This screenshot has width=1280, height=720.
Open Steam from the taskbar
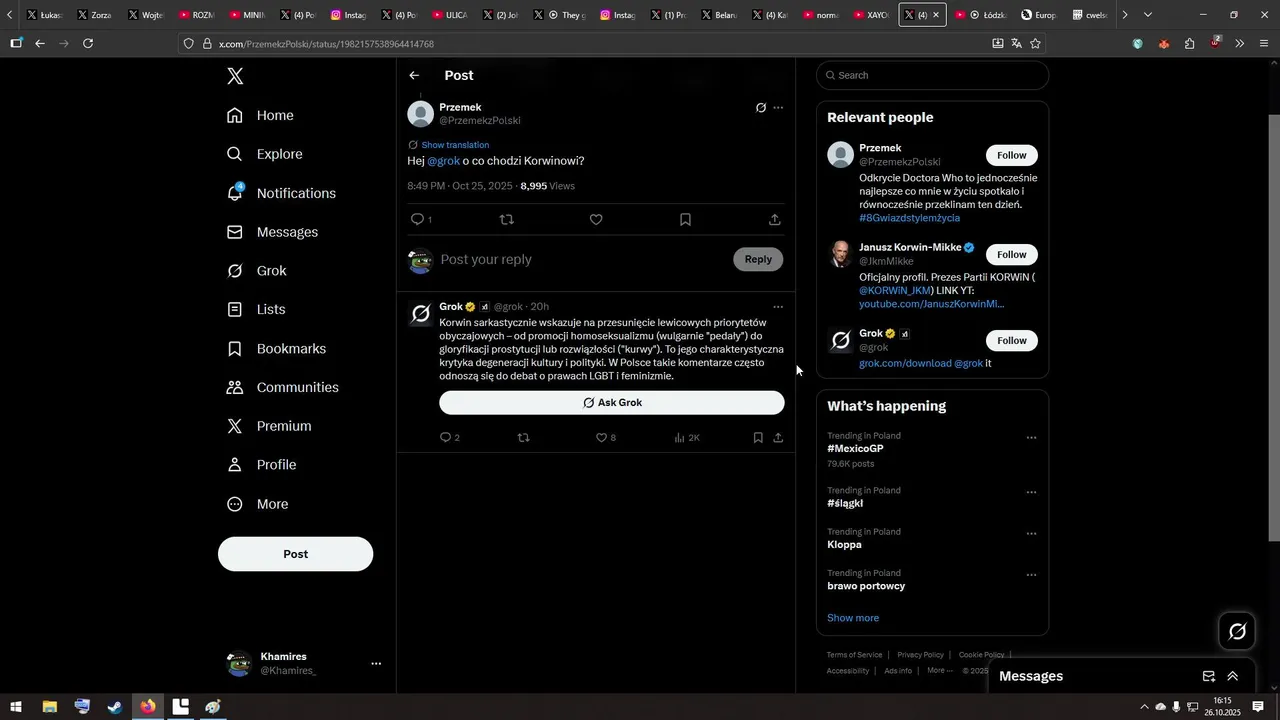[x=115, y=707]
